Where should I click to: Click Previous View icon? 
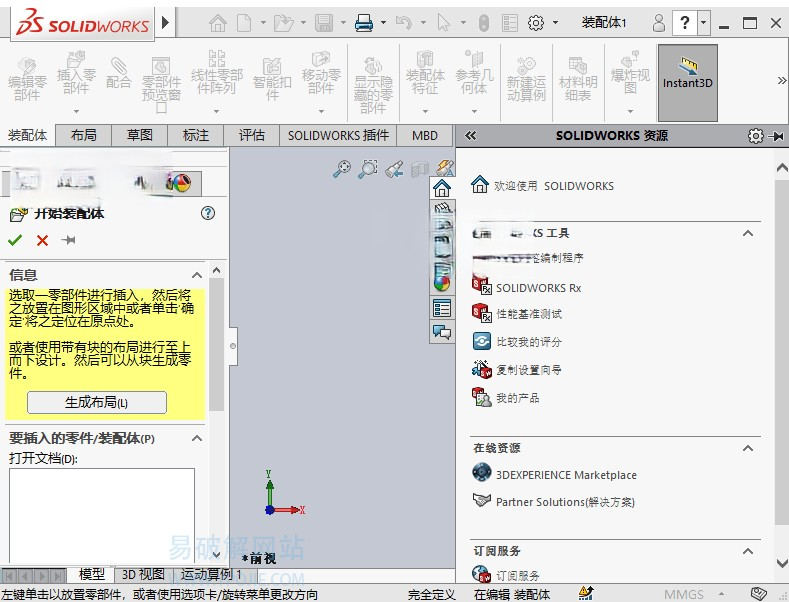coord(394,169)
